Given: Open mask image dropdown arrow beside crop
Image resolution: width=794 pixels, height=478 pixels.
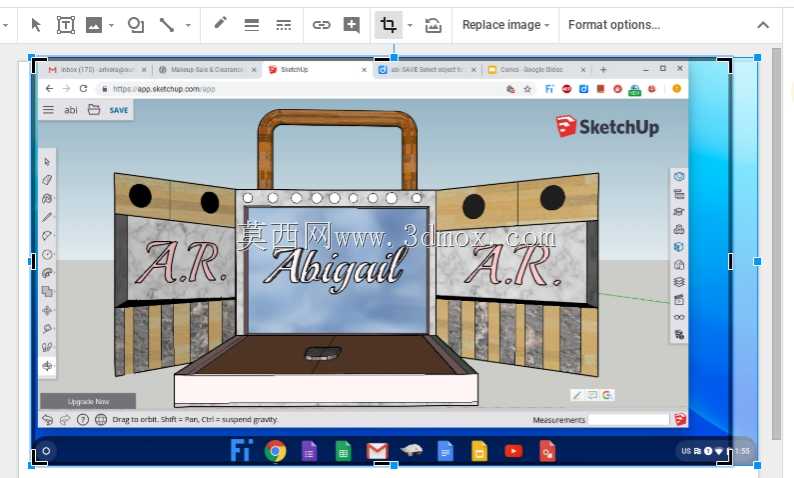Looking at the screenshot, I should (x=410, y=25).
